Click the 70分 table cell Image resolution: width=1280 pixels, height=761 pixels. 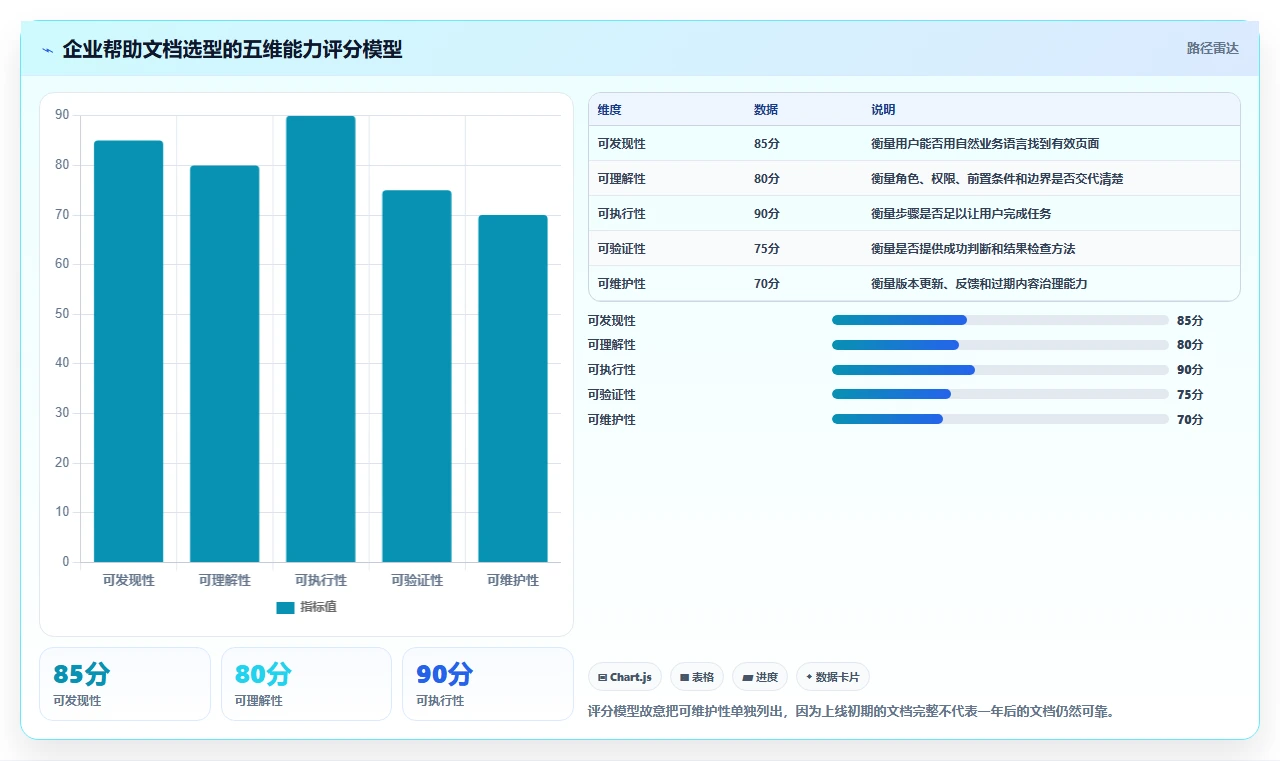[767, 284]
